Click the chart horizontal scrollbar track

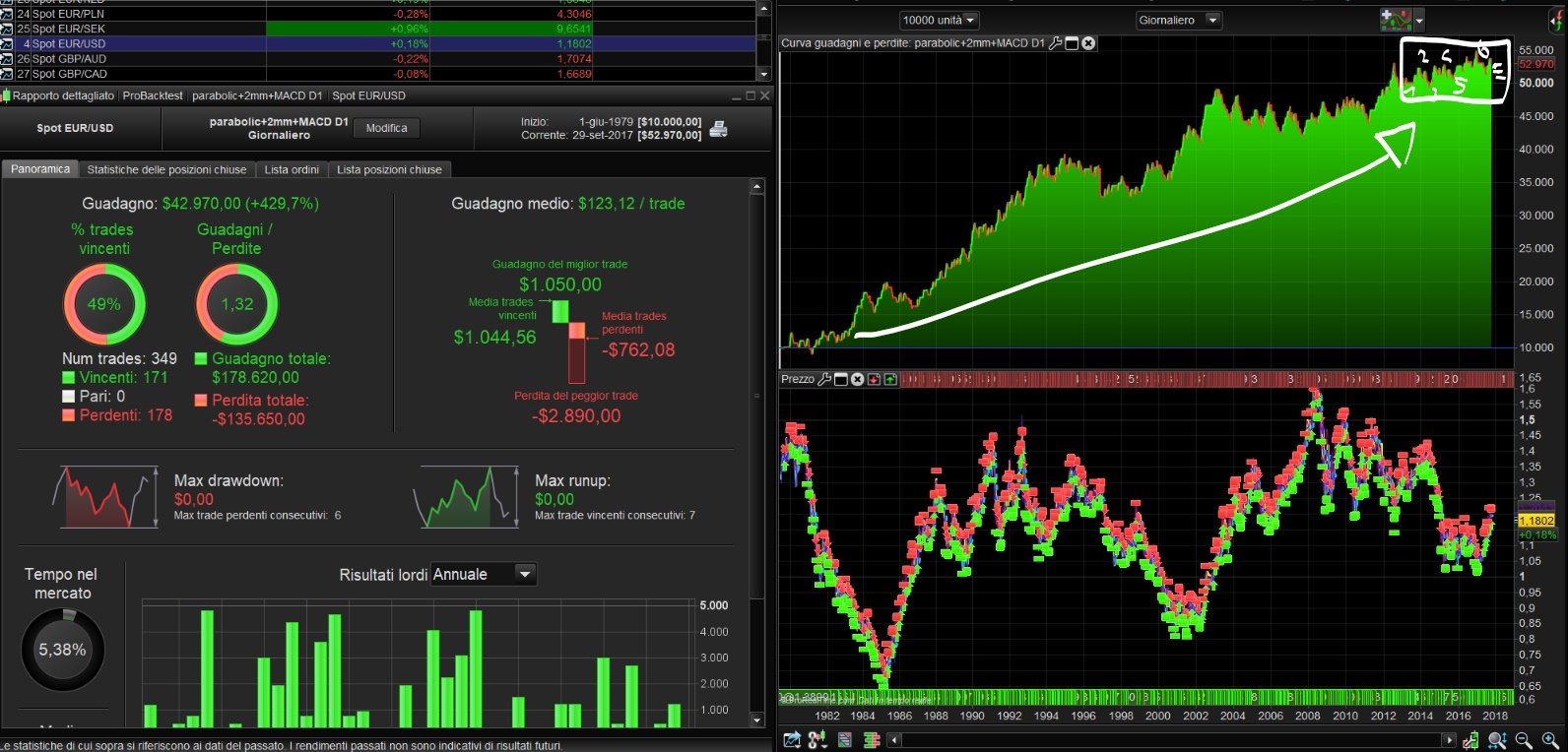click(1171, 740)
